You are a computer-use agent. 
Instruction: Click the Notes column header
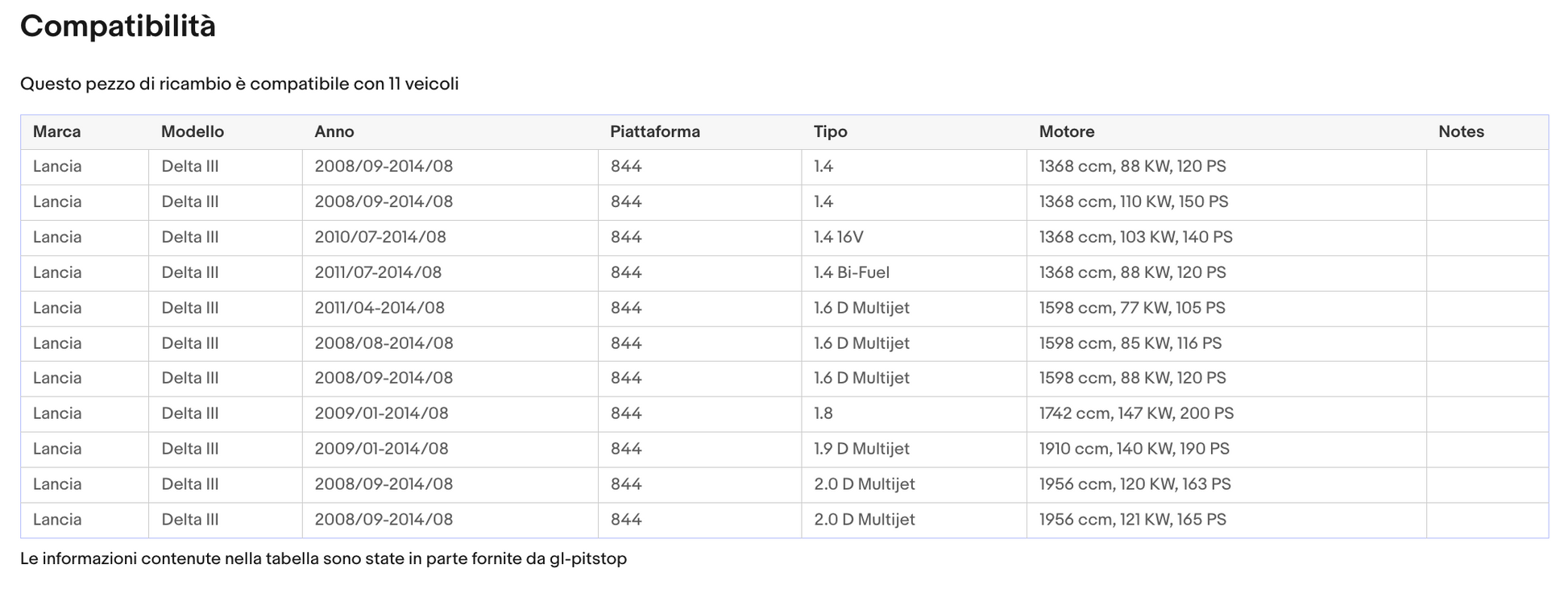[x=1460, y=131]
